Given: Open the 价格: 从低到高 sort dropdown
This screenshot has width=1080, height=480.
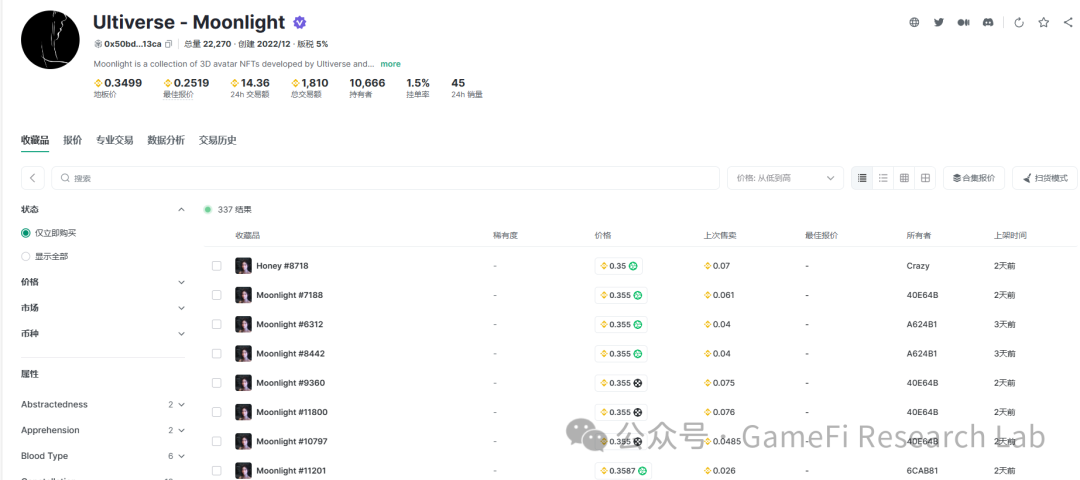Looking at the screenshot, I should (x=785, y=178).
